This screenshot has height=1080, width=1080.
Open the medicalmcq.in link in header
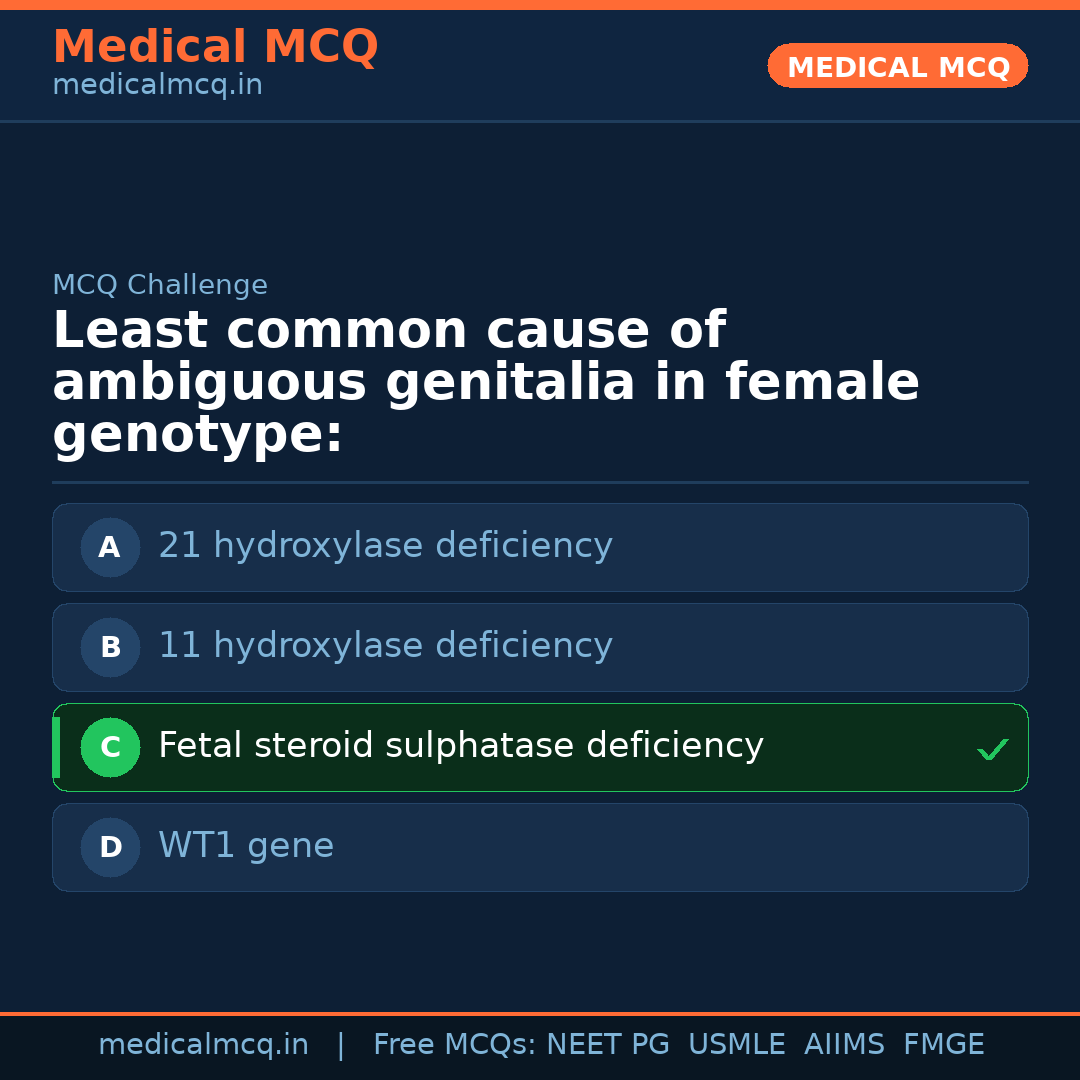(x=157, y=85)
